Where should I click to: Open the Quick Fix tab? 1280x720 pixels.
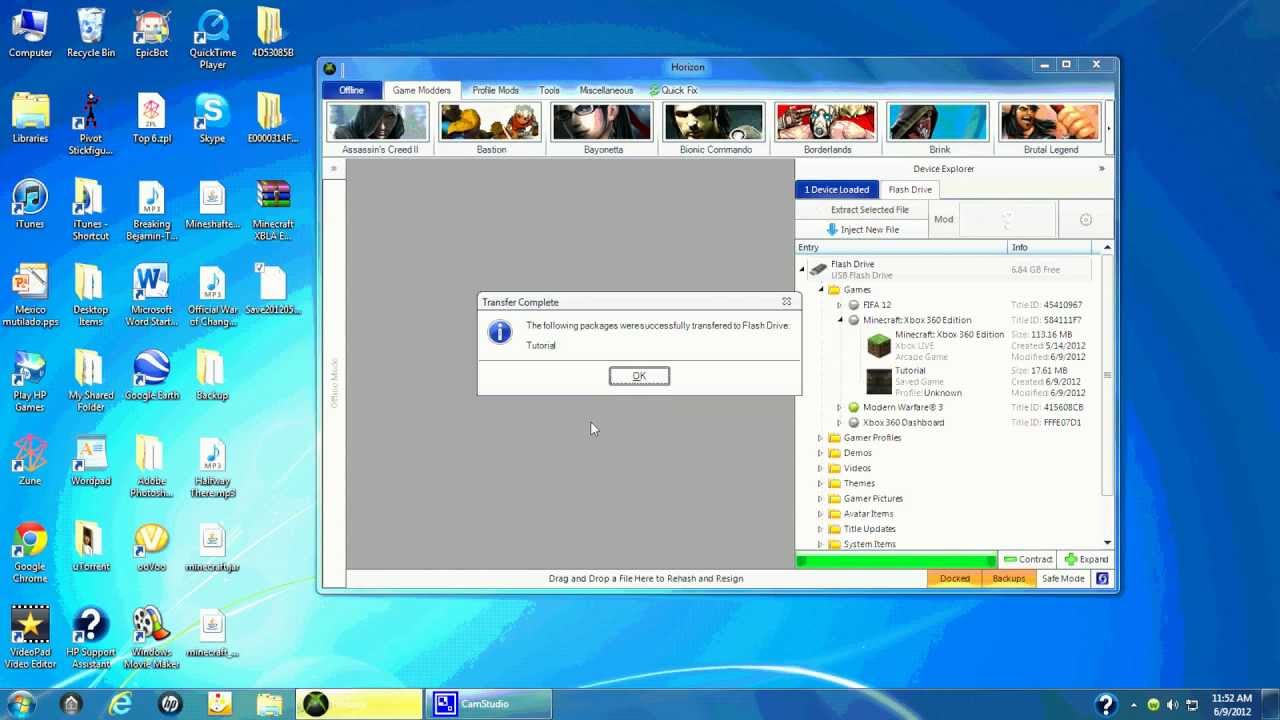tap(673, 90)
